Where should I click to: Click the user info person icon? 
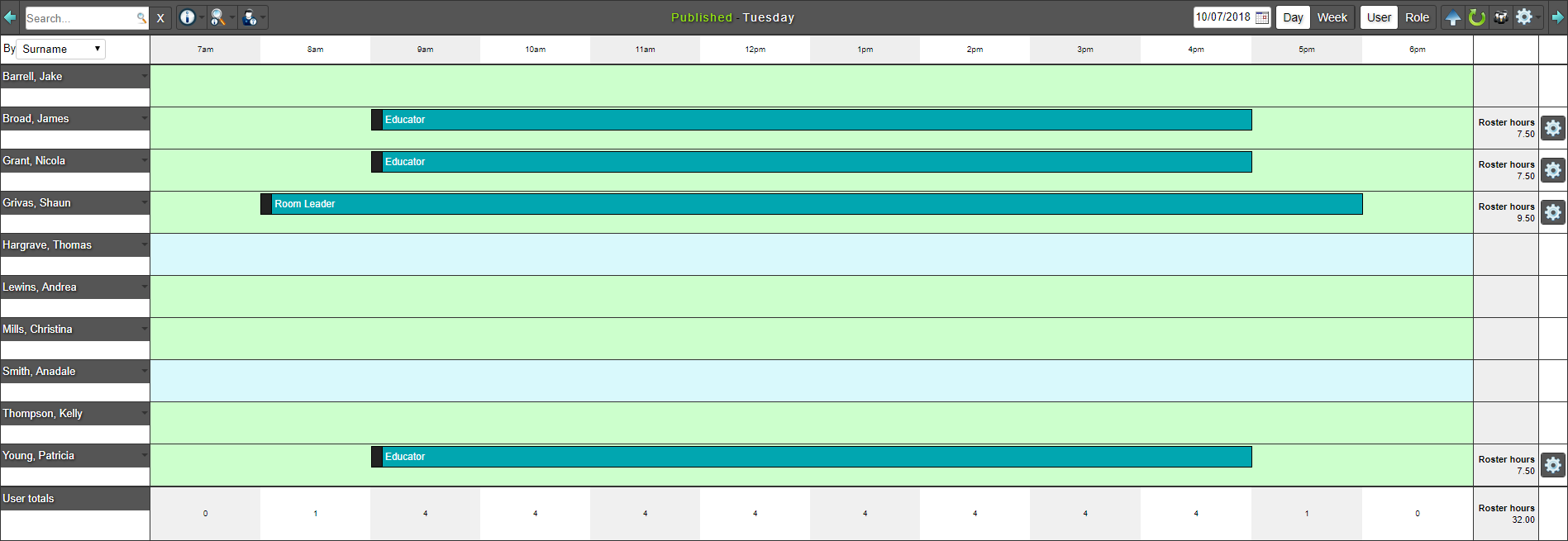pos(250,17)
